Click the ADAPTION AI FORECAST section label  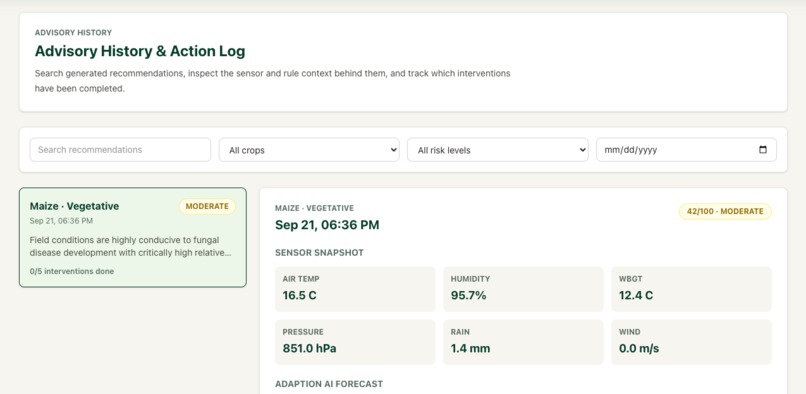click(329, 384)
